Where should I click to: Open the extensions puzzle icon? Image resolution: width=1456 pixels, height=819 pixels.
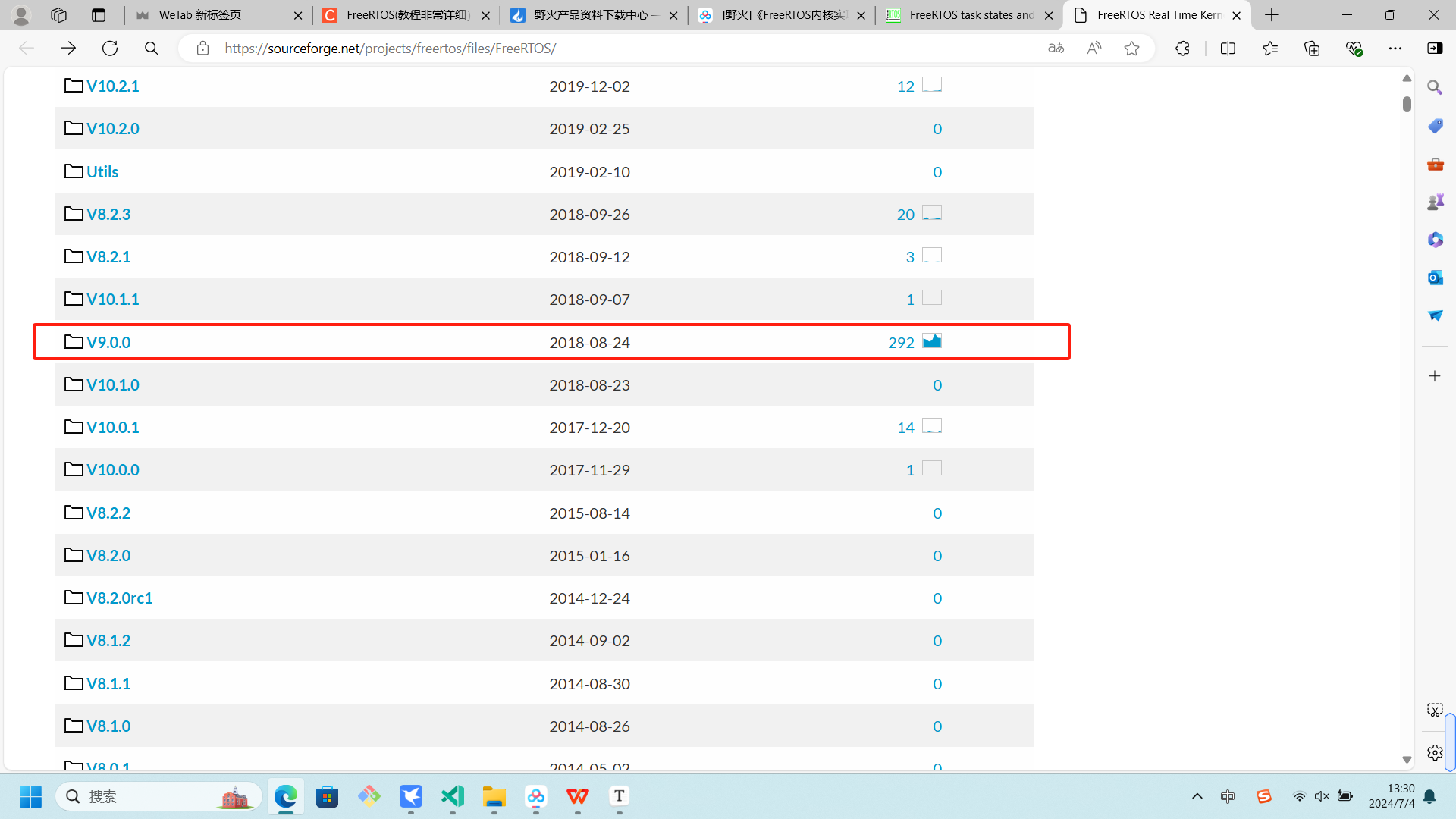coord(1182,49)
